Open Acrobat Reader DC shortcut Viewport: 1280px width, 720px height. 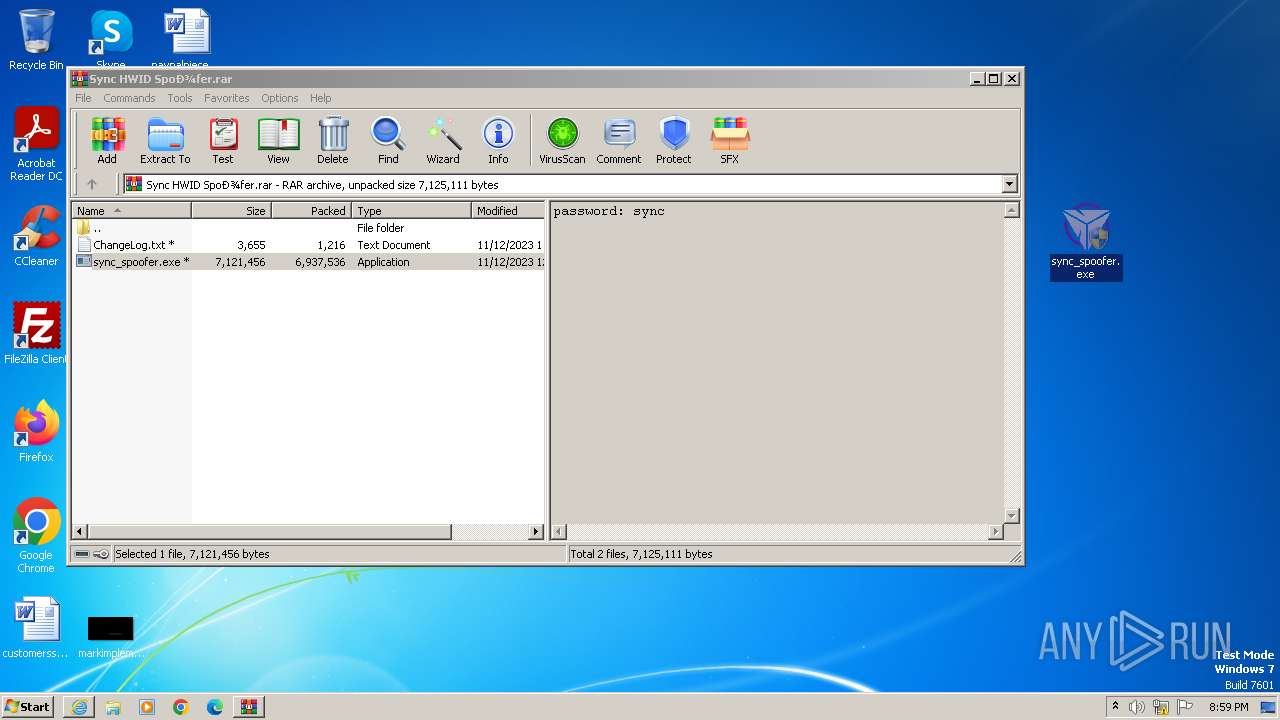click(x=36, y=145)
